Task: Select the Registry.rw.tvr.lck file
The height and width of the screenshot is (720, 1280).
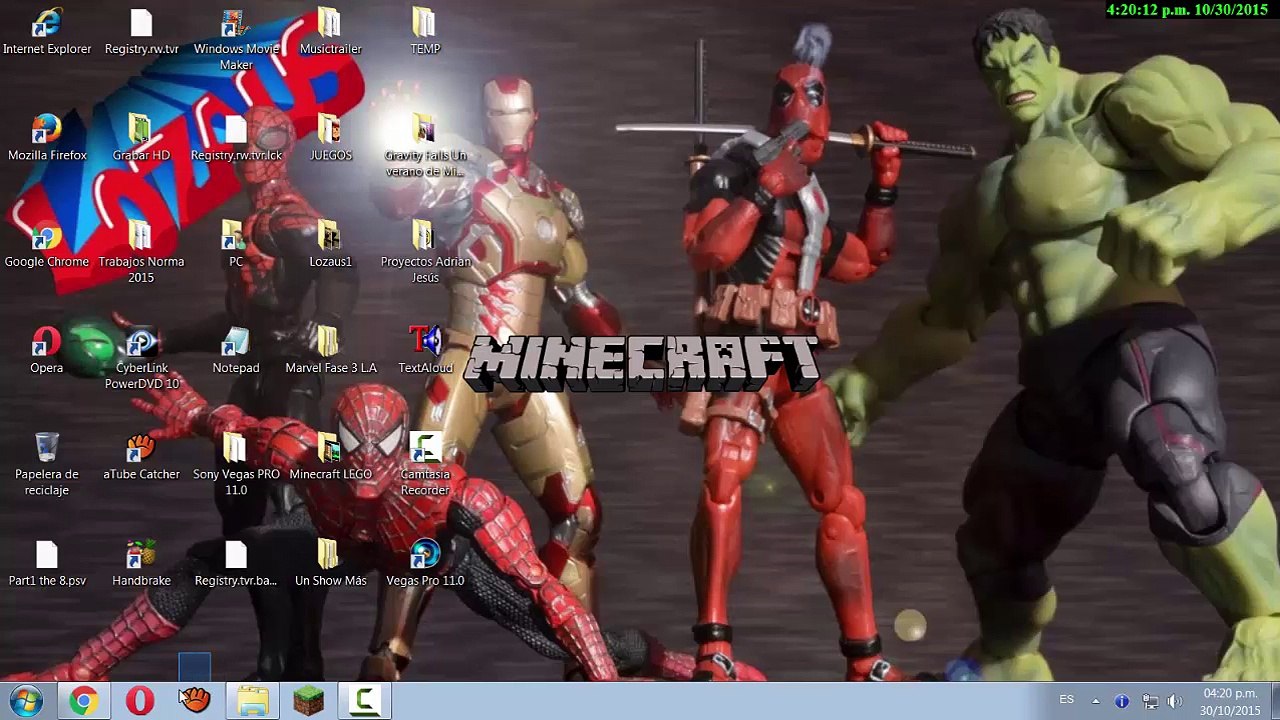Action: coord(236,138)
